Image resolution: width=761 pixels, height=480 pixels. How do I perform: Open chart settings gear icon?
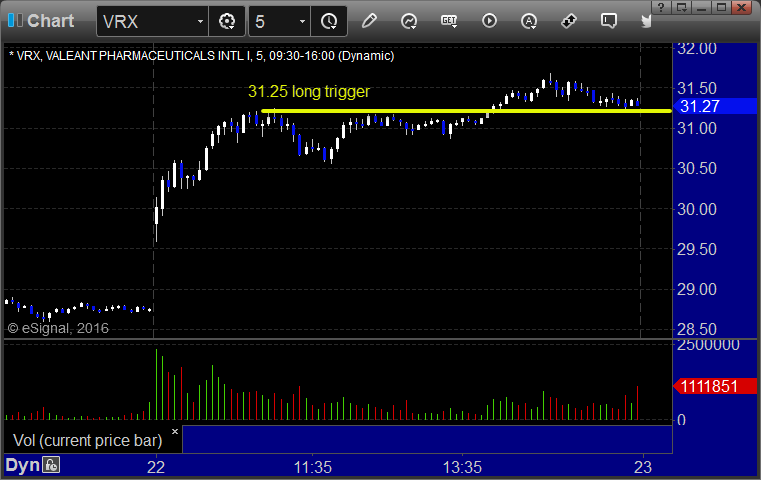(227, 21)
